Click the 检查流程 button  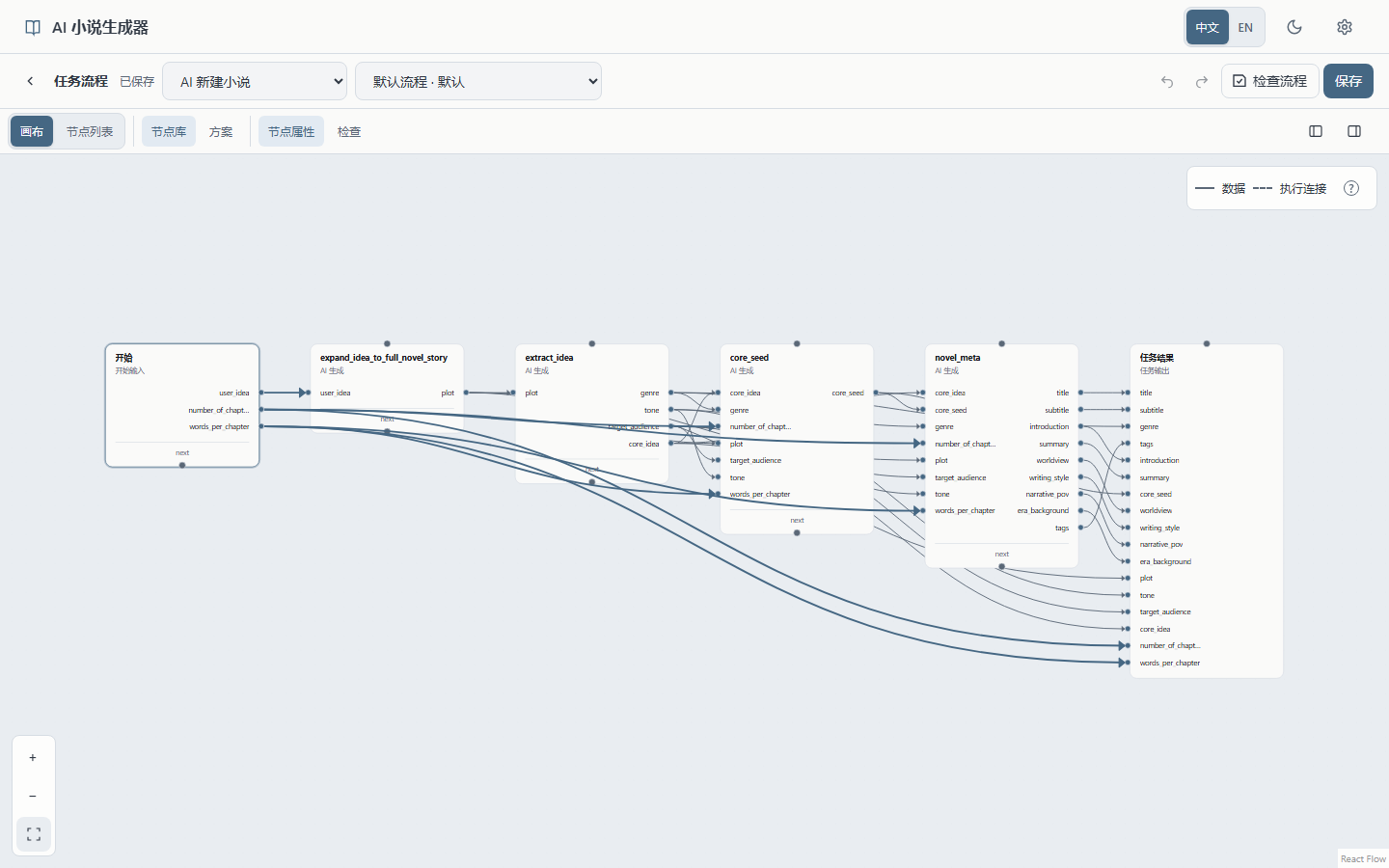[x=1269, y=81]
